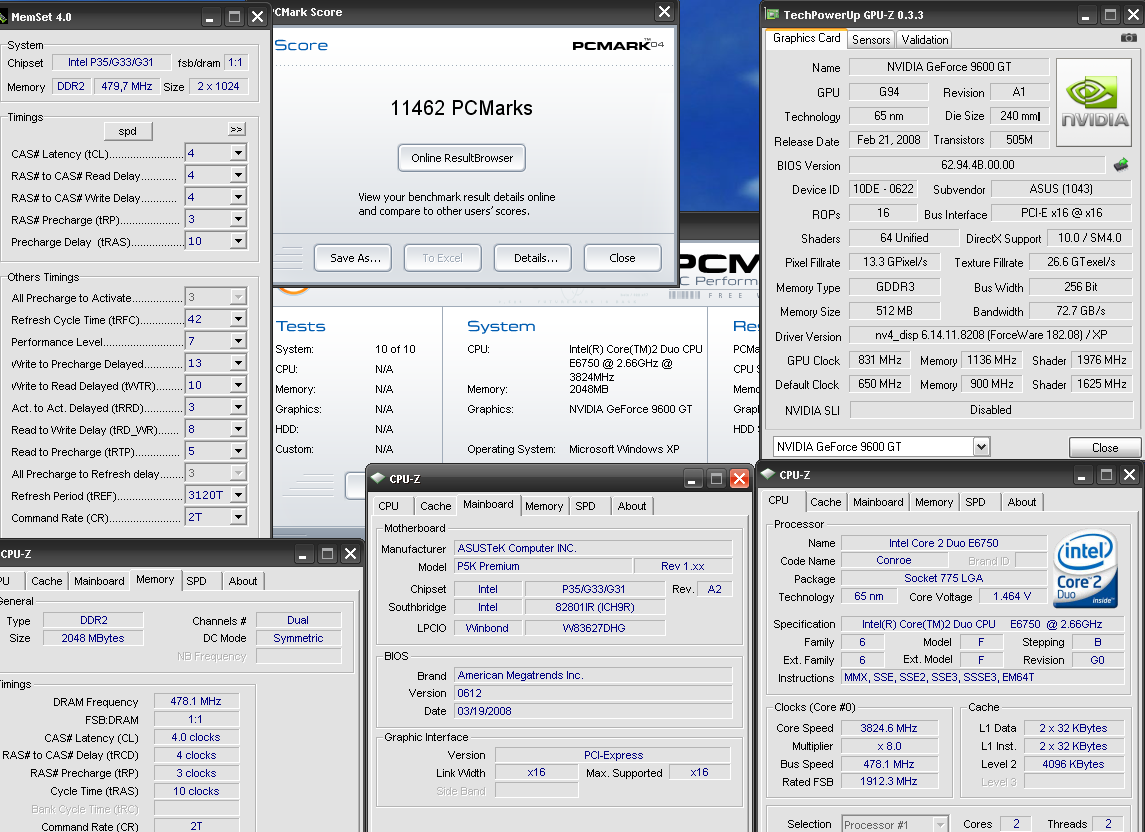
Task: Click the DRAM Frequency value 478.1 MHz
Action: [x=196, y=701]
